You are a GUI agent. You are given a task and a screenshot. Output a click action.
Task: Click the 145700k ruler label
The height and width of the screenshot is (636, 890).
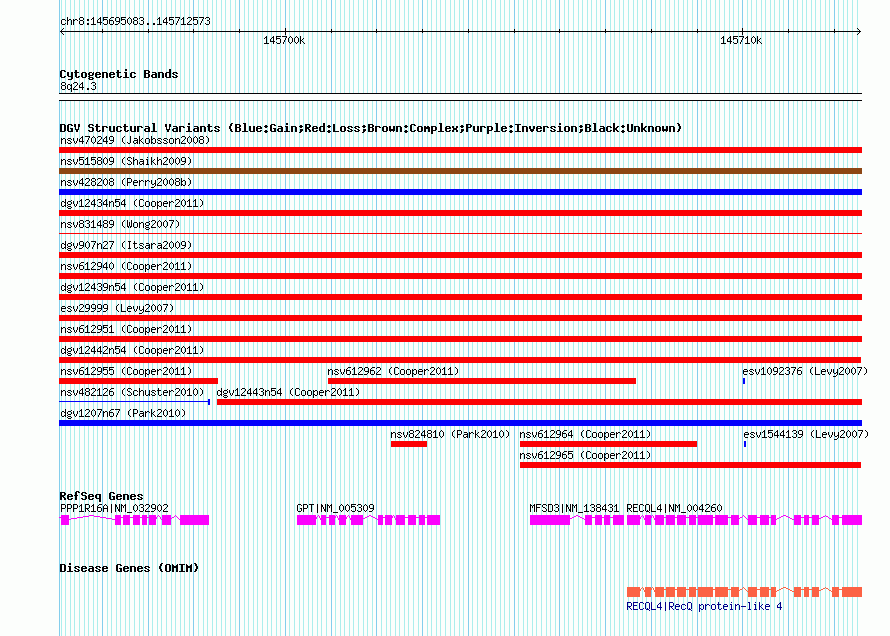point(284,40)
